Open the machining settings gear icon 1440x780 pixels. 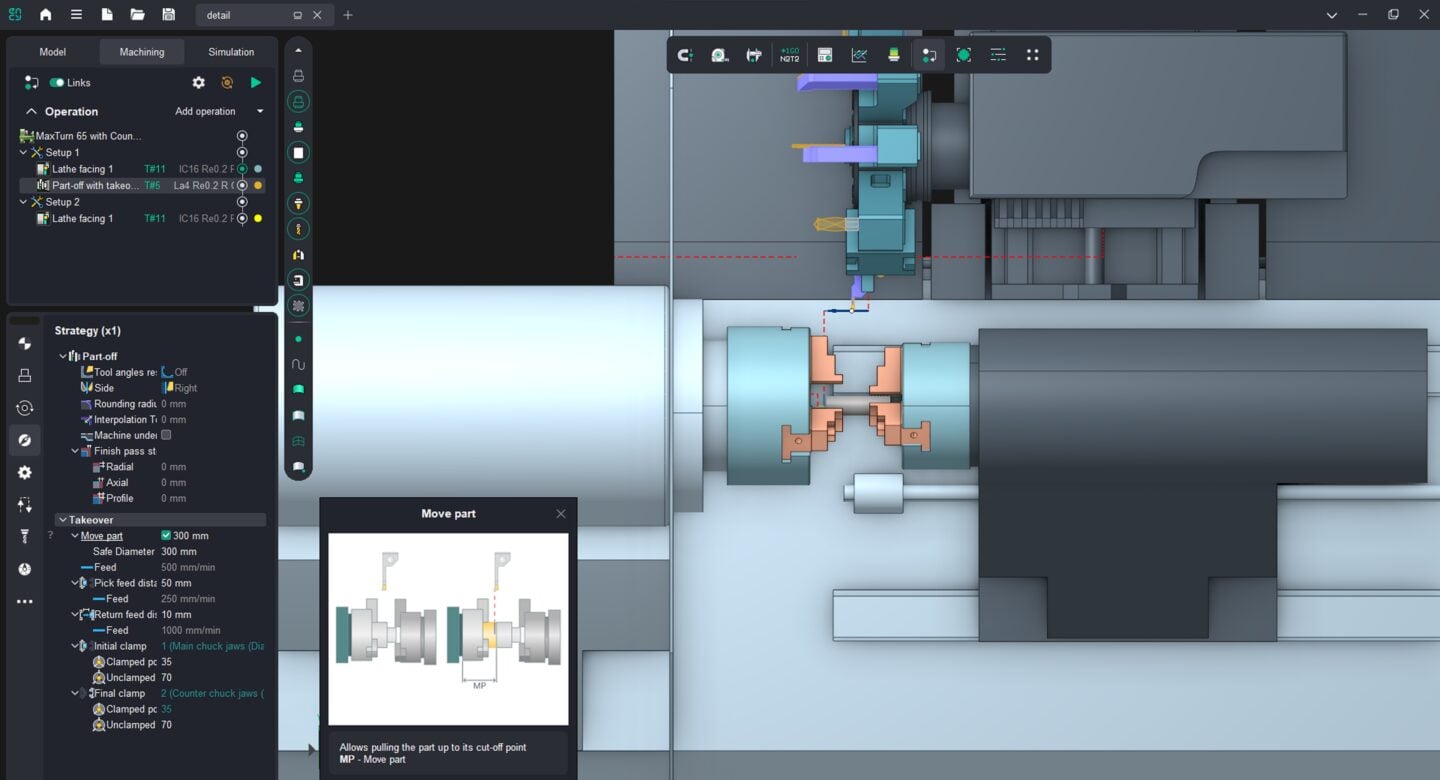(198, 83)
